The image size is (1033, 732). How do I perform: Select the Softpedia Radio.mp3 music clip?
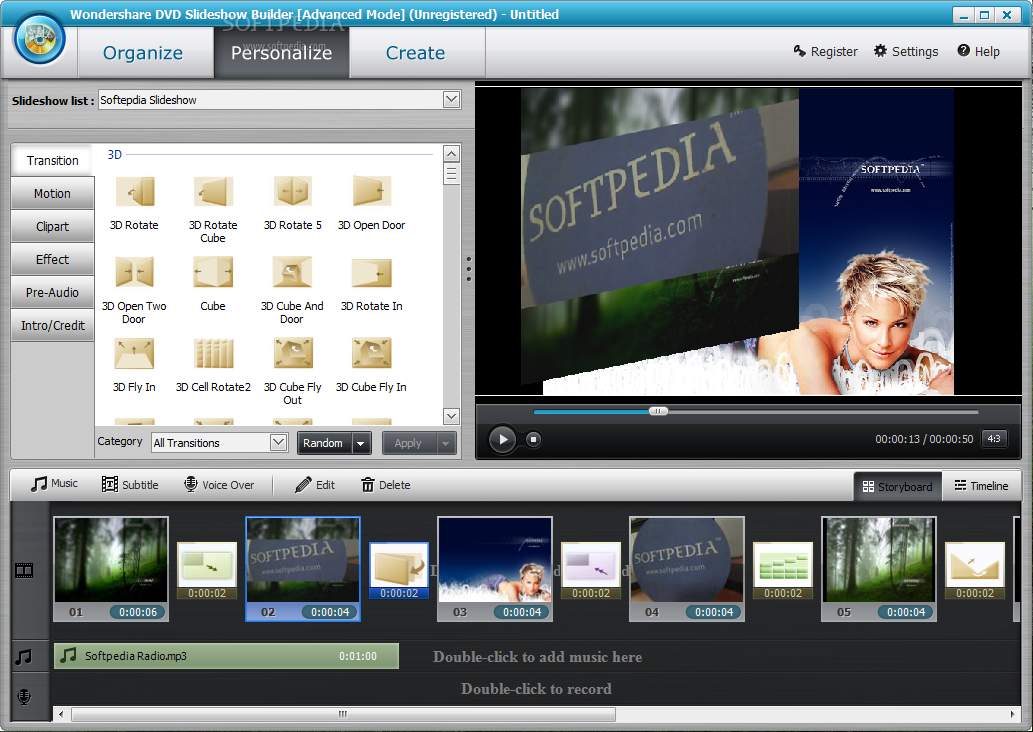point(226,656)
